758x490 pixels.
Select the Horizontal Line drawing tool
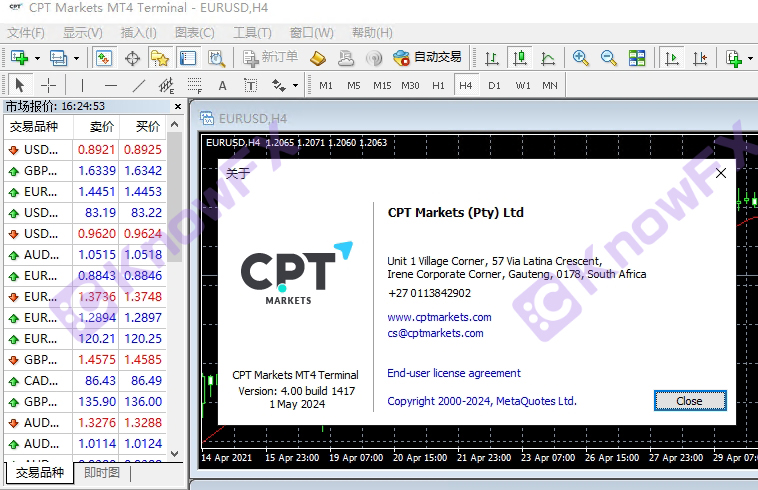point(111,86)
